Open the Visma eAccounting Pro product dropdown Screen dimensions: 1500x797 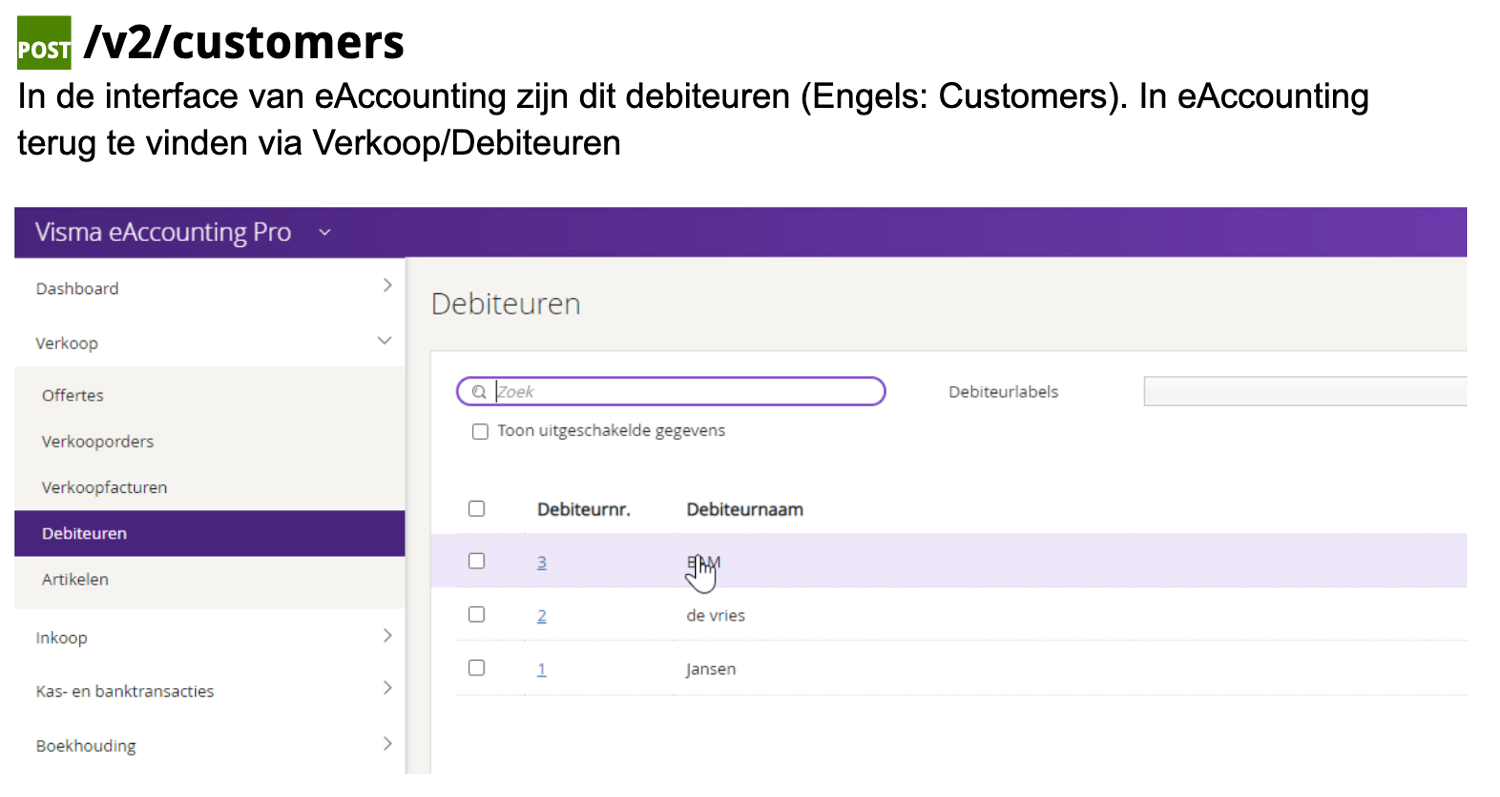(323, 234)
